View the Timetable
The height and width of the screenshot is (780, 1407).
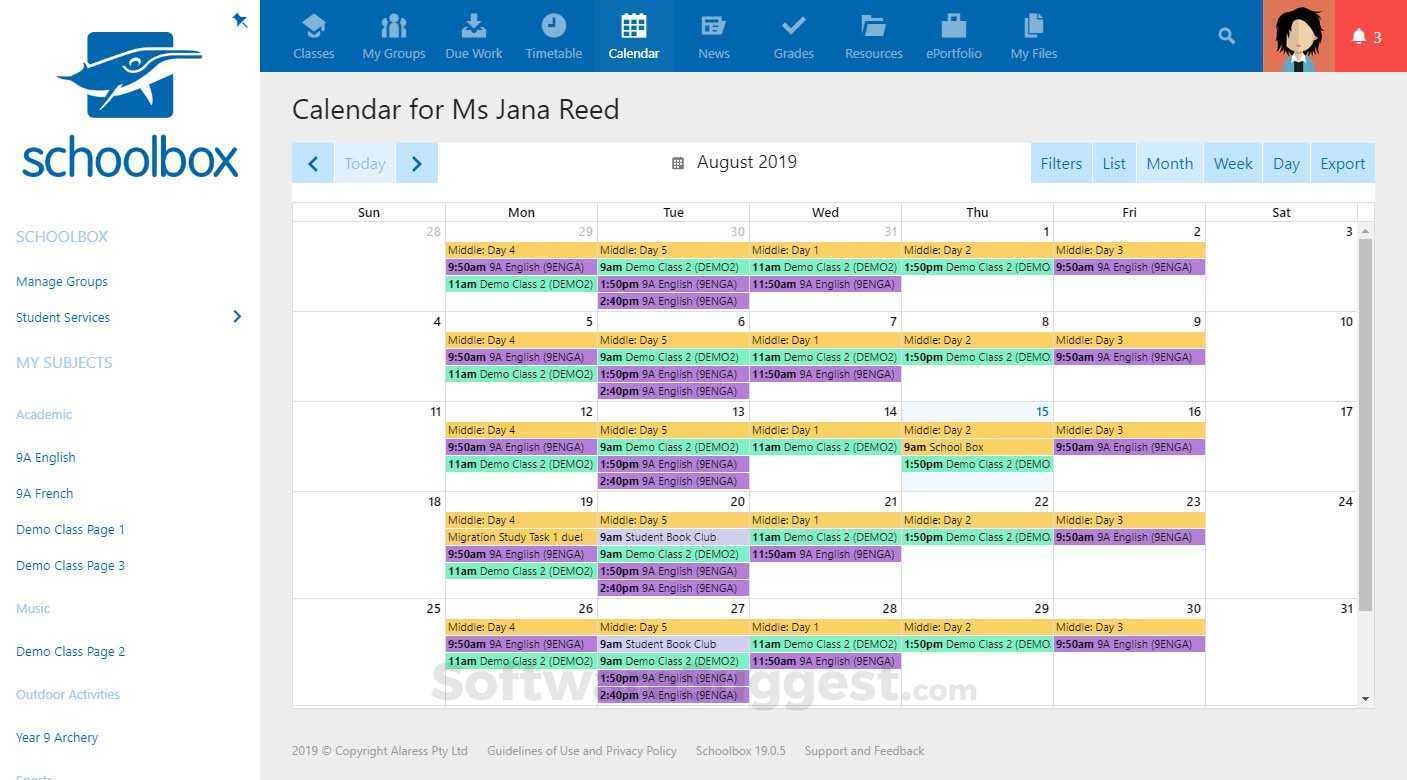553,35
